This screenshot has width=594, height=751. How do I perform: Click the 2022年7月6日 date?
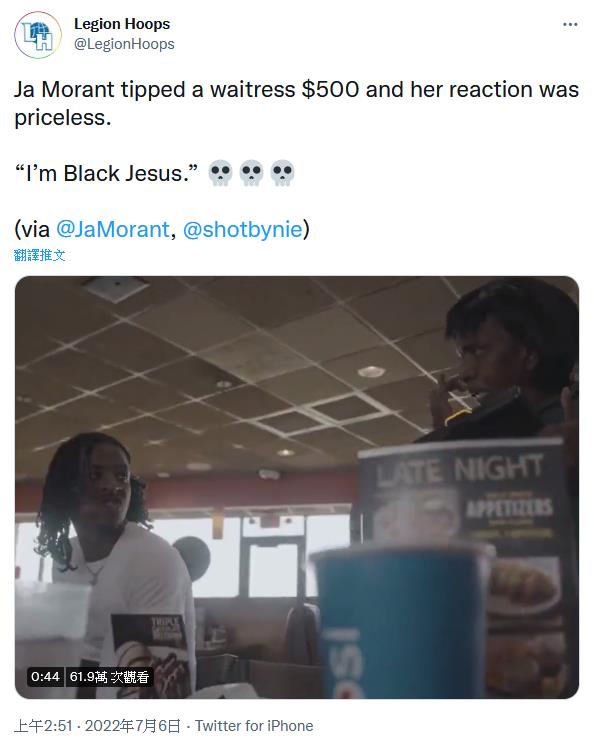[133, 726]
